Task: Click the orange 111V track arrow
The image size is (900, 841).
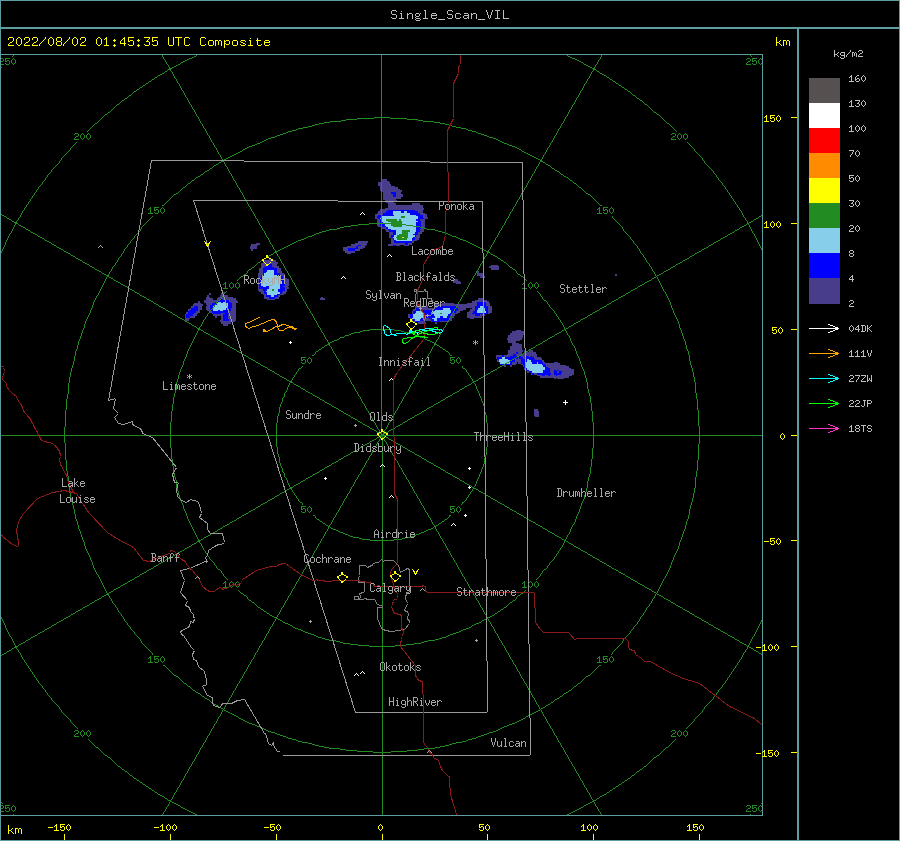Action: [x=824, y=354]
